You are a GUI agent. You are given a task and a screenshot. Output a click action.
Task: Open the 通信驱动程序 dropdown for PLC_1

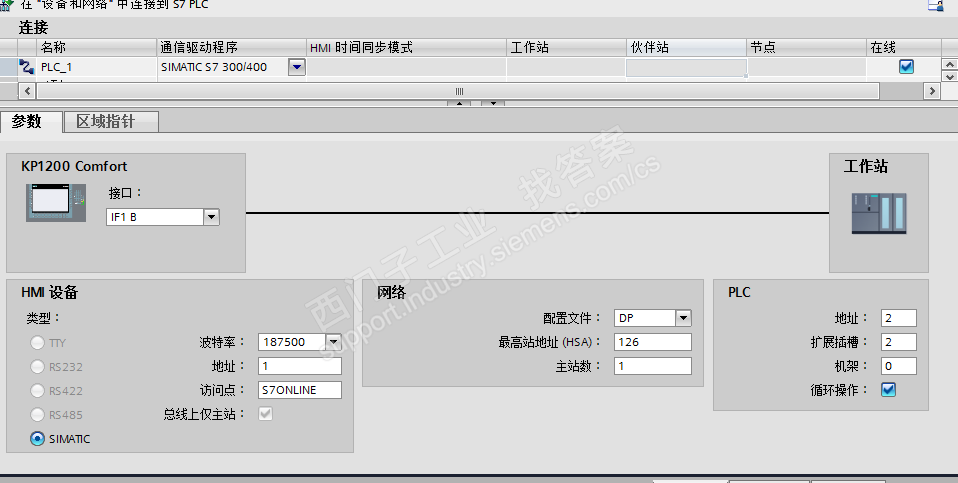pos(296,67)
